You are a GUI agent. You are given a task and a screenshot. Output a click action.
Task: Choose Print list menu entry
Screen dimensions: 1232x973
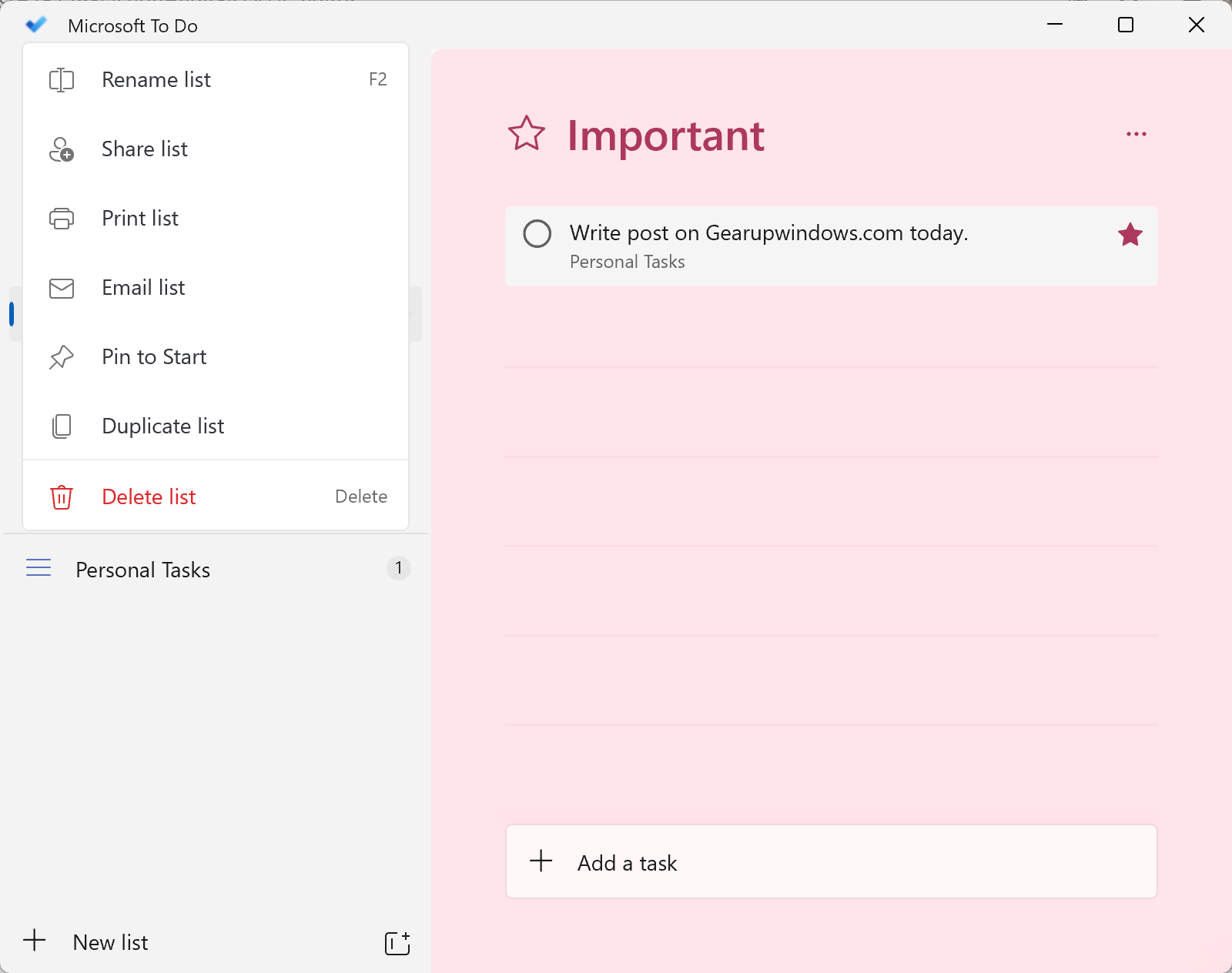pyautogui.click(x=216, y=219)
